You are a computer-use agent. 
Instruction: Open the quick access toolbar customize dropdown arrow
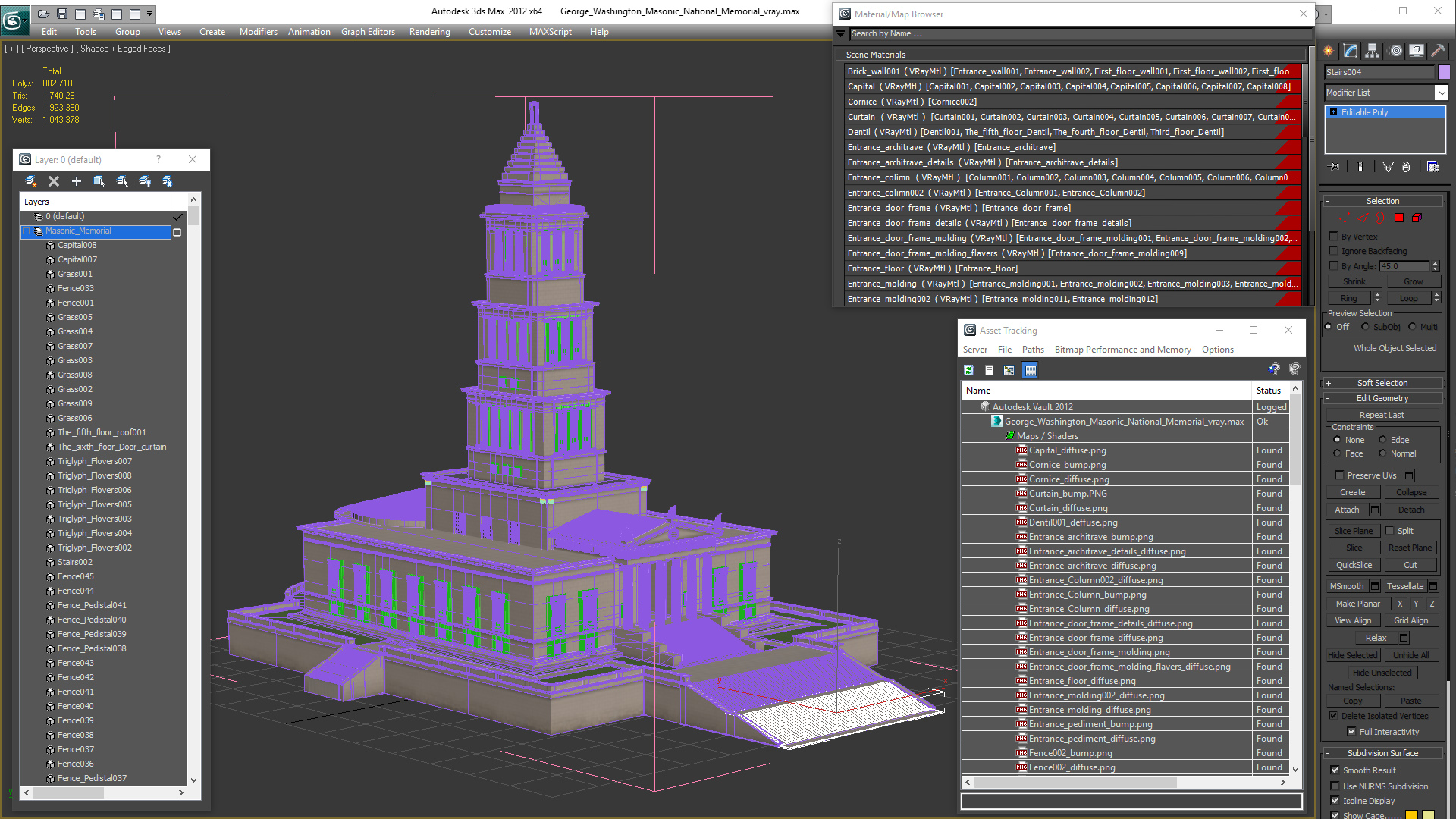pyautogui.click(x=150, y=14)
